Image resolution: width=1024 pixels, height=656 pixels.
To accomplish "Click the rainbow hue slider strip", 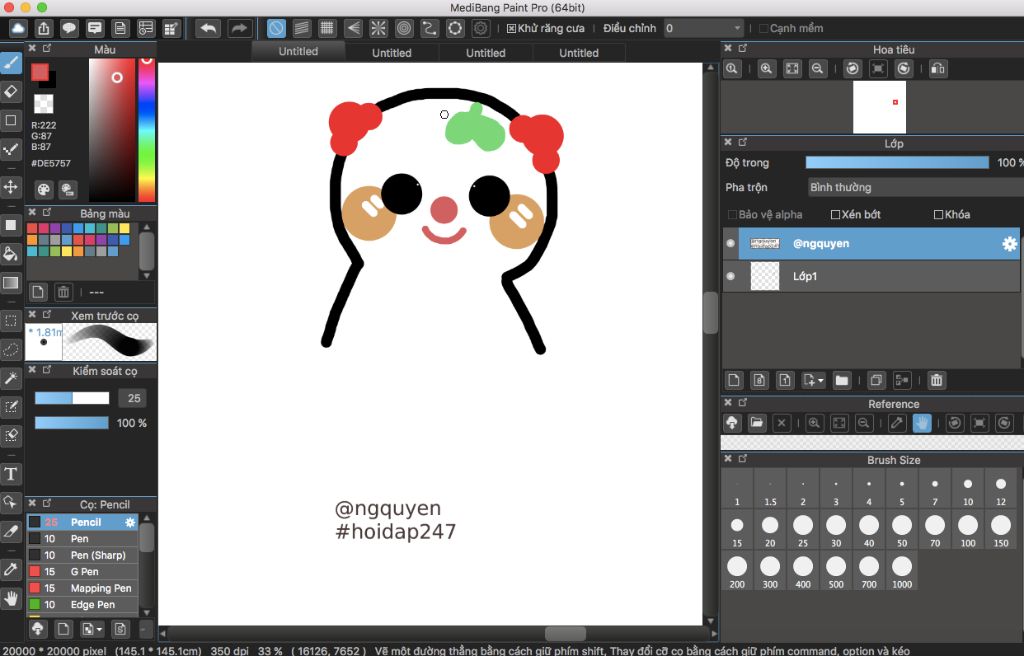I will click(146, 130).
